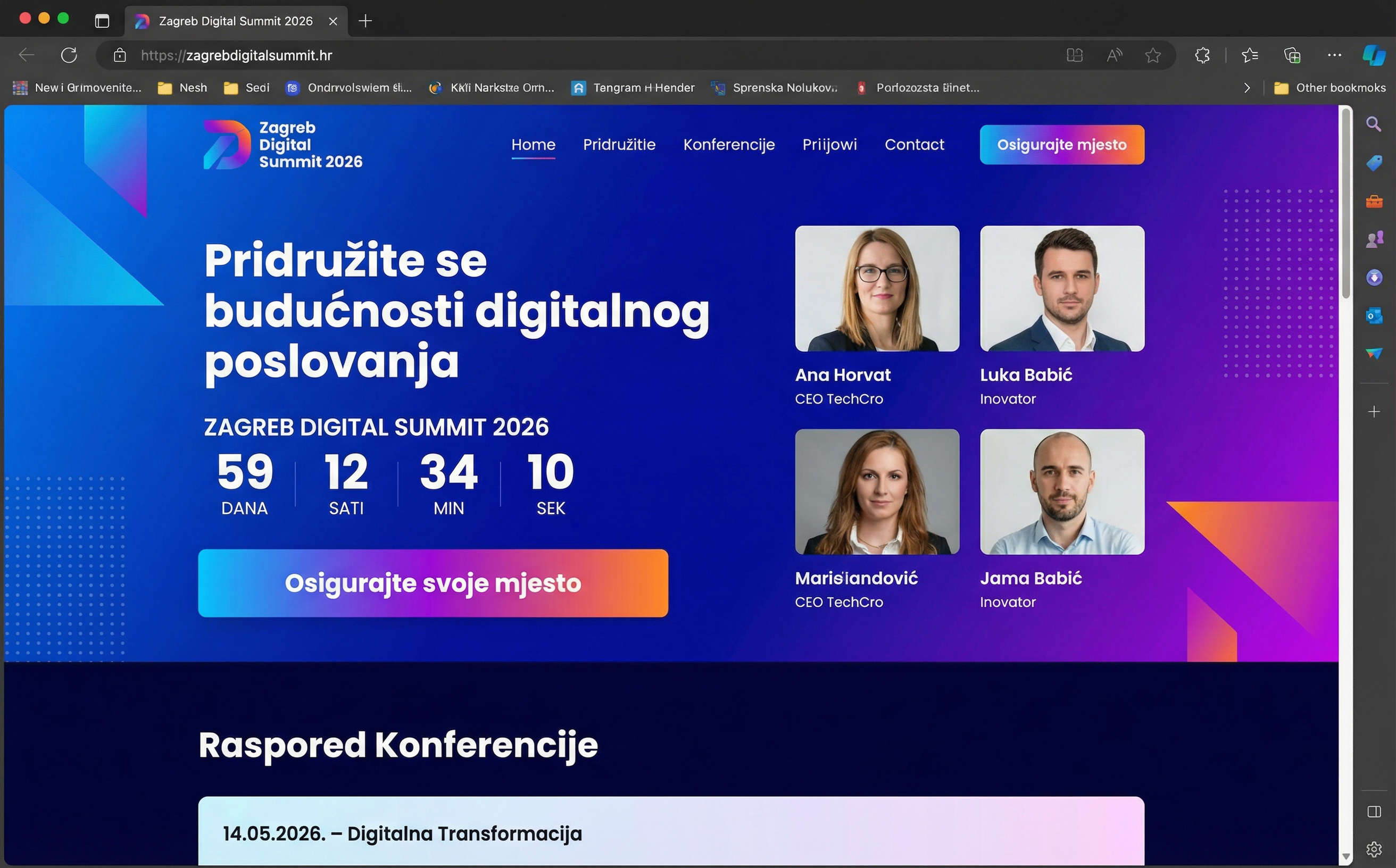Open the shopping tag icon in the sidebar
Image resolution: width=1396 pixels, height=868 pixels.
coord(1375,163)
